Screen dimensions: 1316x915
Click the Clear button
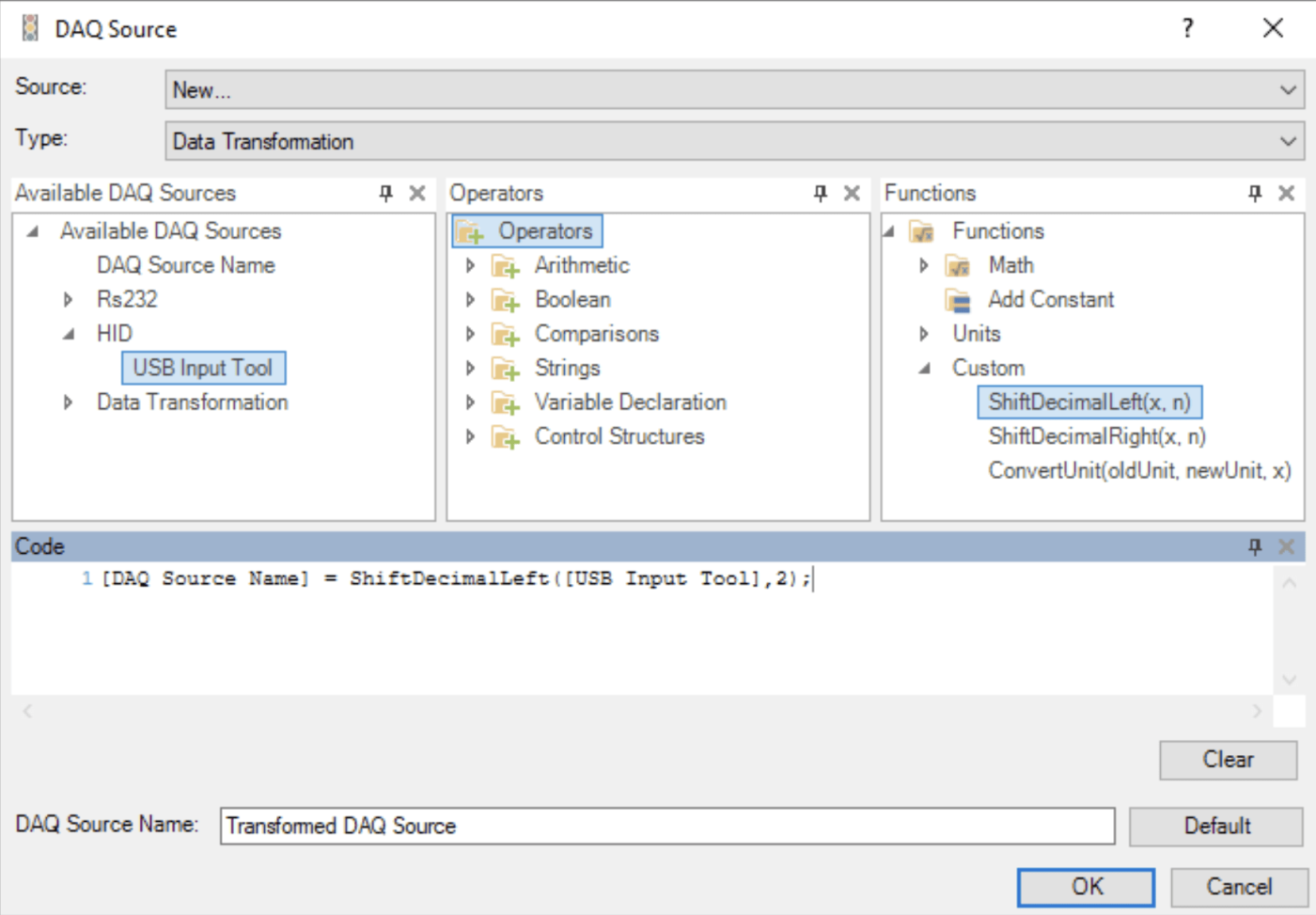point(1228,760)
